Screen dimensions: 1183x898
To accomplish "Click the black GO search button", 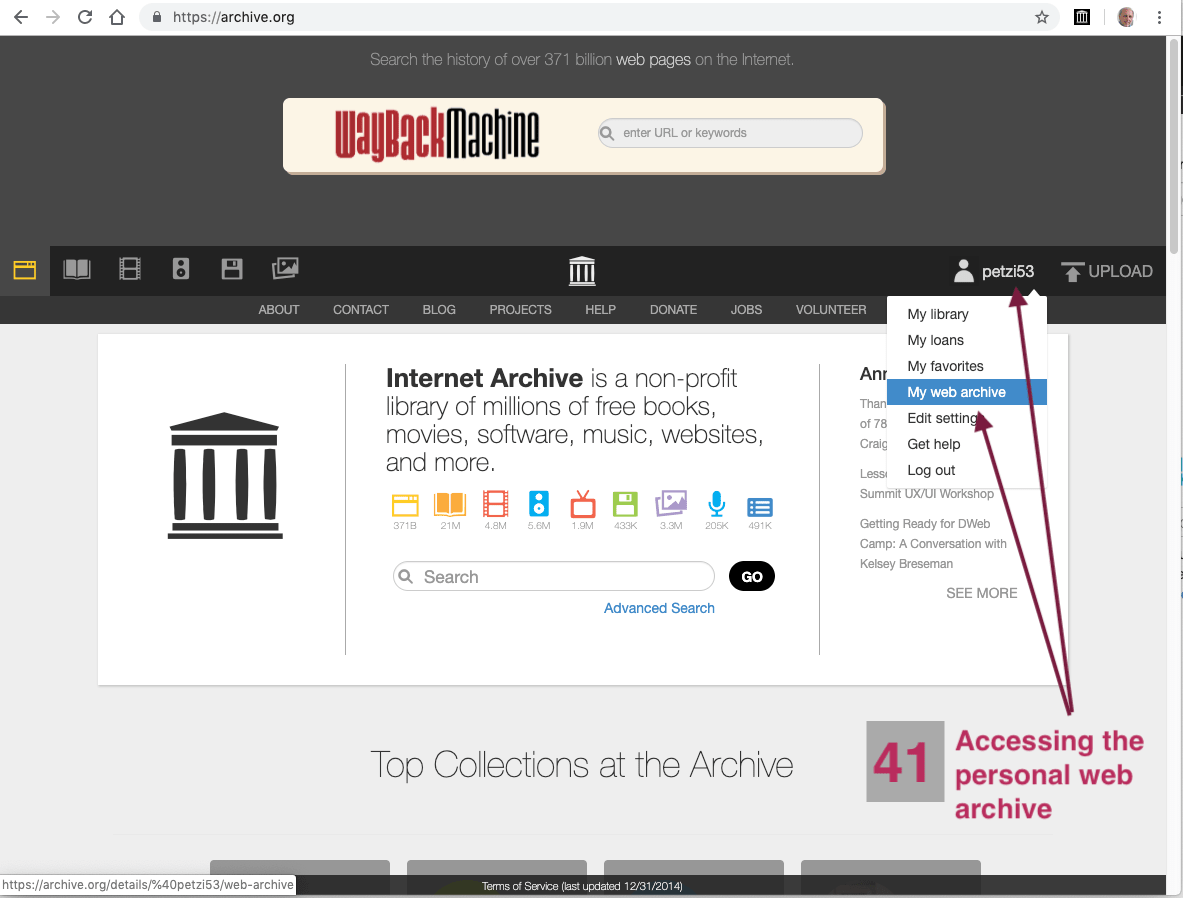I will [752, 577].
